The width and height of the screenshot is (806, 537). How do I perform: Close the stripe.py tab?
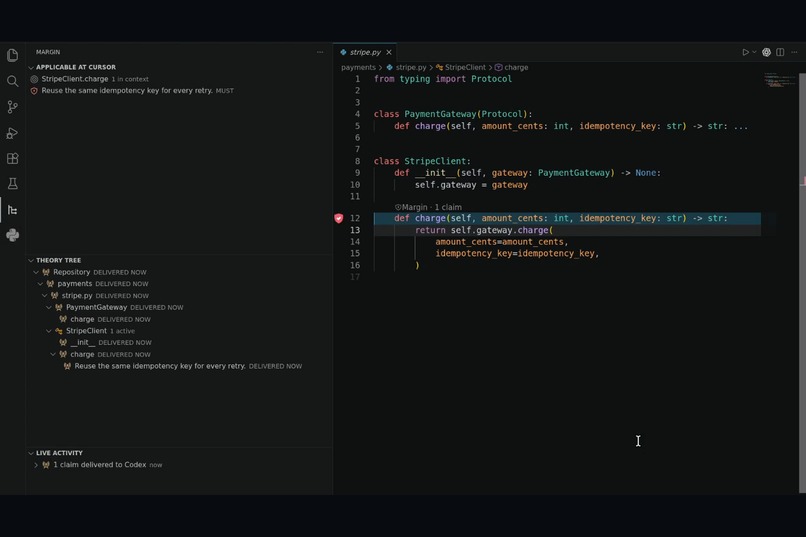[x=389, y=52]
